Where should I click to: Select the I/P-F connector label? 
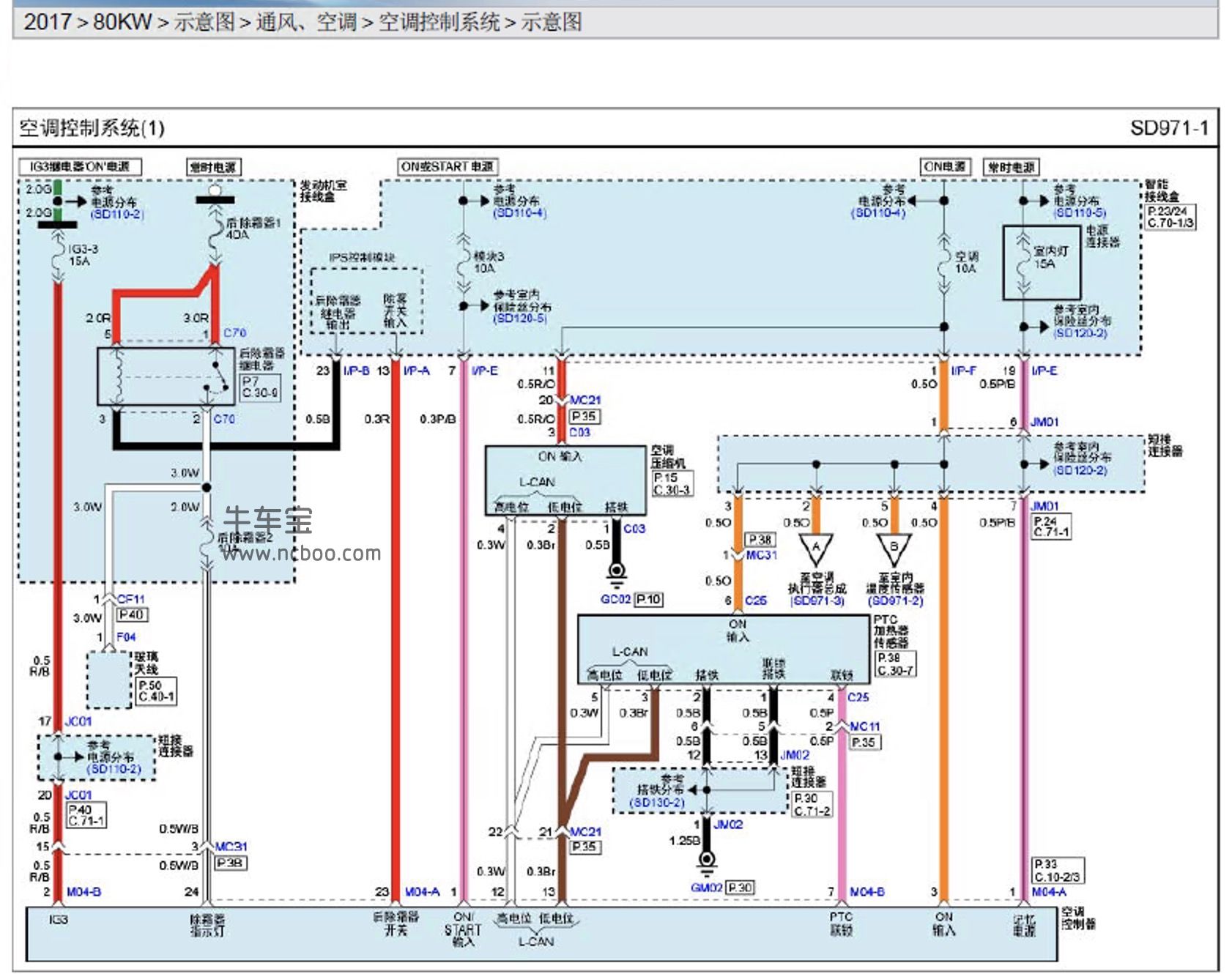point(963,371)
